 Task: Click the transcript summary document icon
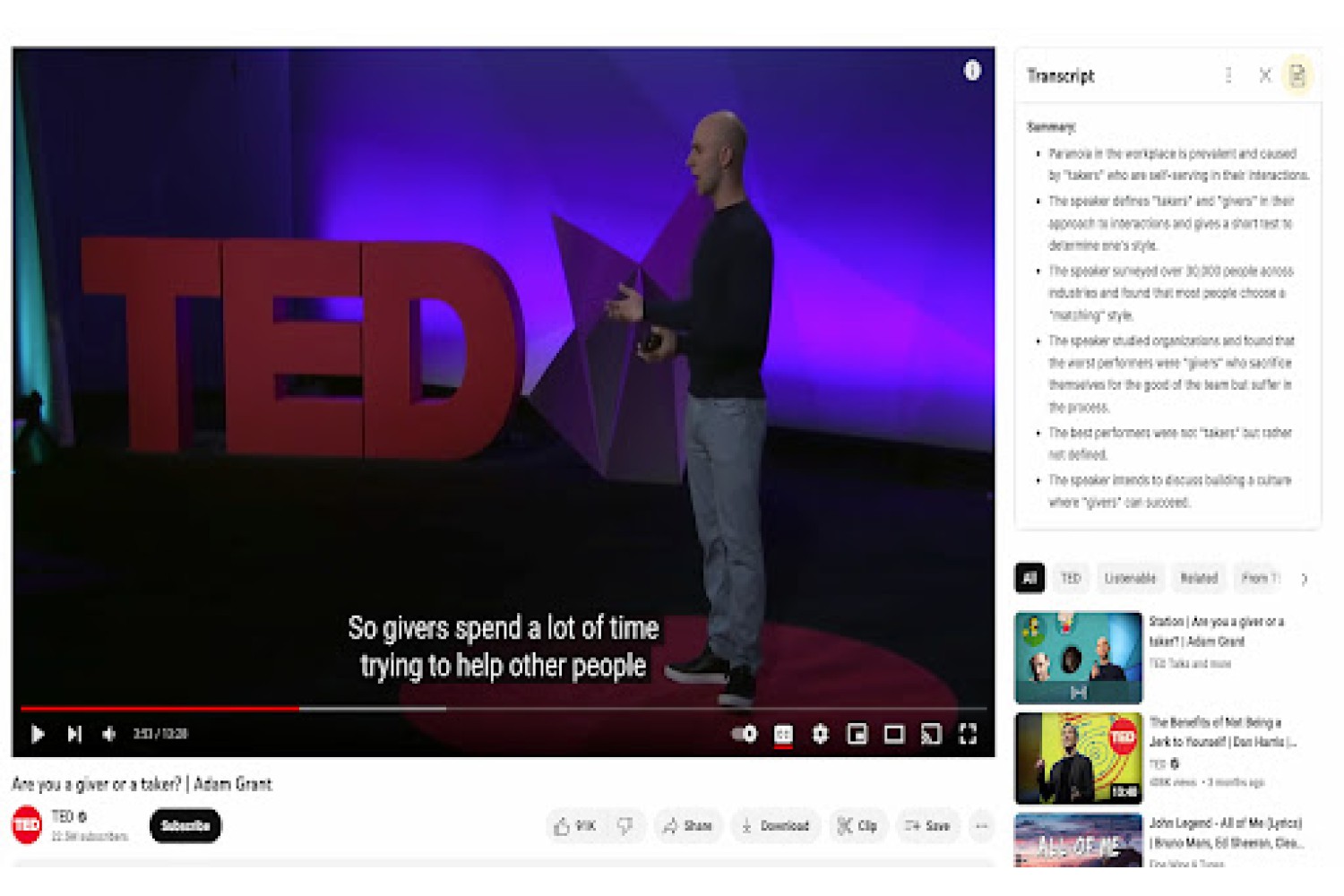point(1297,75)
